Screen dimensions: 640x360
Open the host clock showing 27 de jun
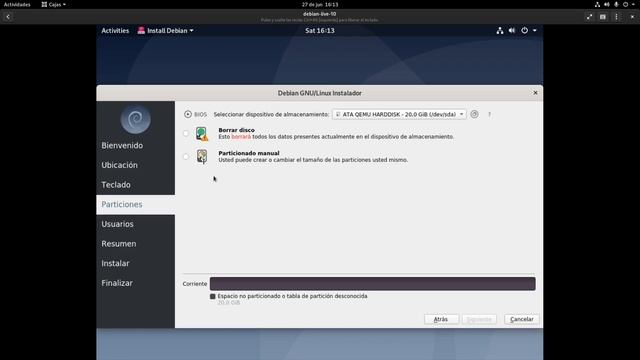(x=320, y=4)
